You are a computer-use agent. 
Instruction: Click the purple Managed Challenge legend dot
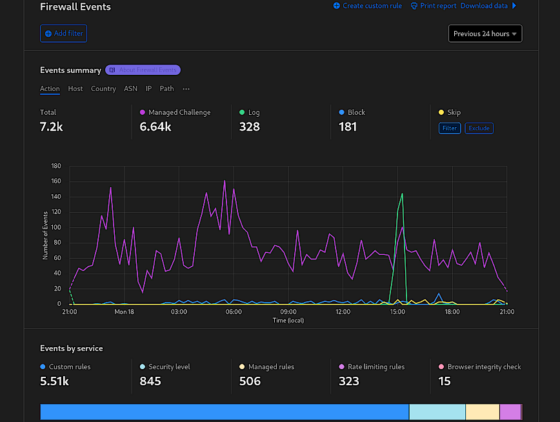[x=142, y=112]
